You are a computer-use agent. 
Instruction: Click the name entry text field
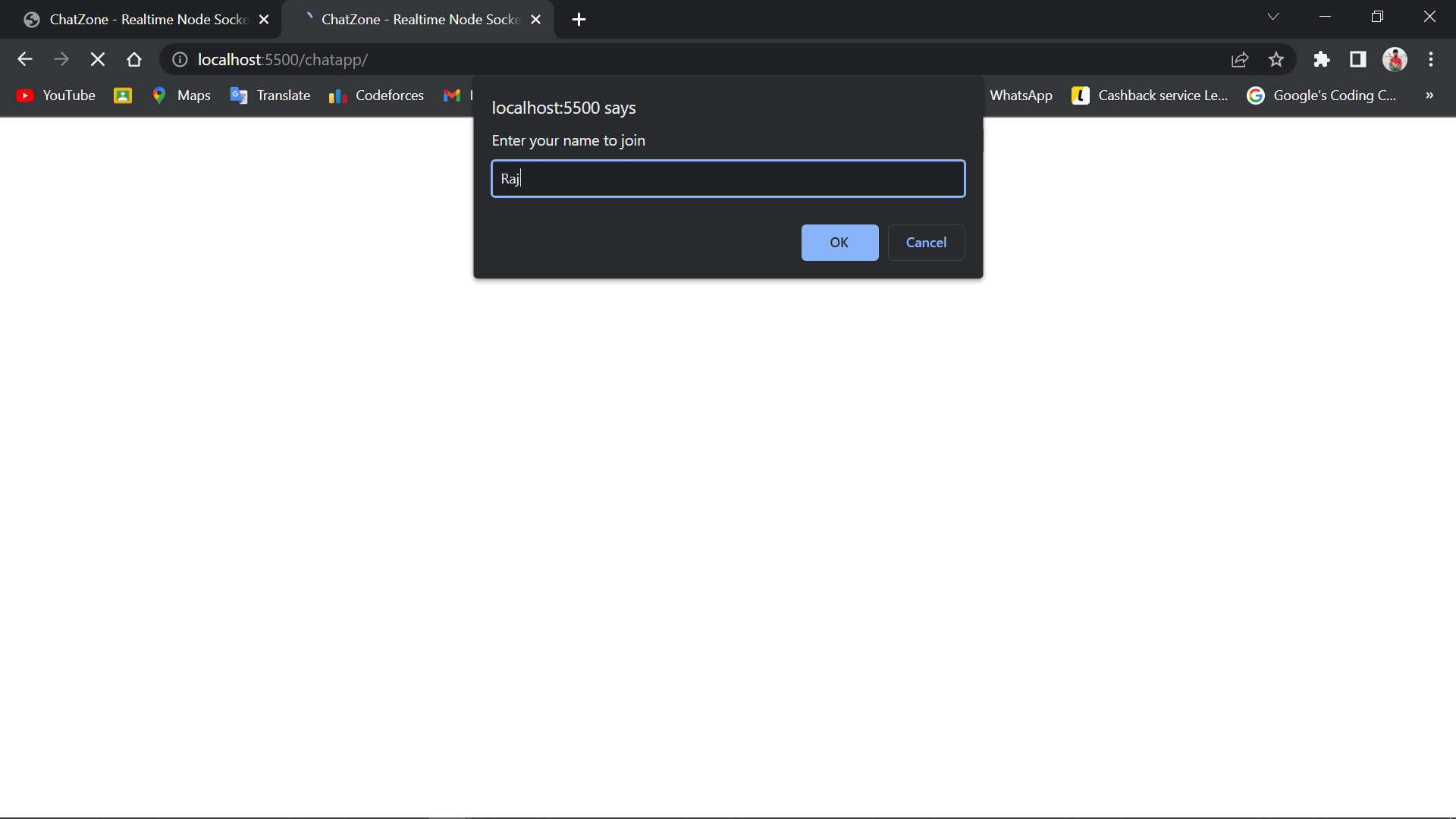pos(728,178)
